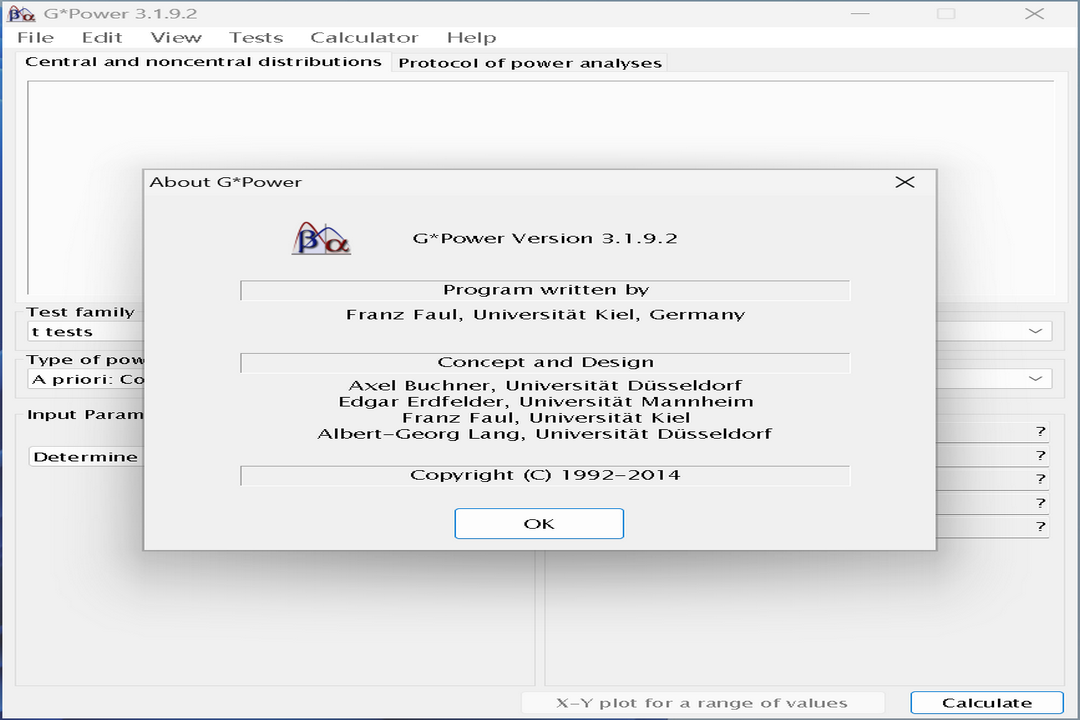Expand the lower-right chevron dropdown
Viewport: 1080px width, 720px height.
(1037, 378)
